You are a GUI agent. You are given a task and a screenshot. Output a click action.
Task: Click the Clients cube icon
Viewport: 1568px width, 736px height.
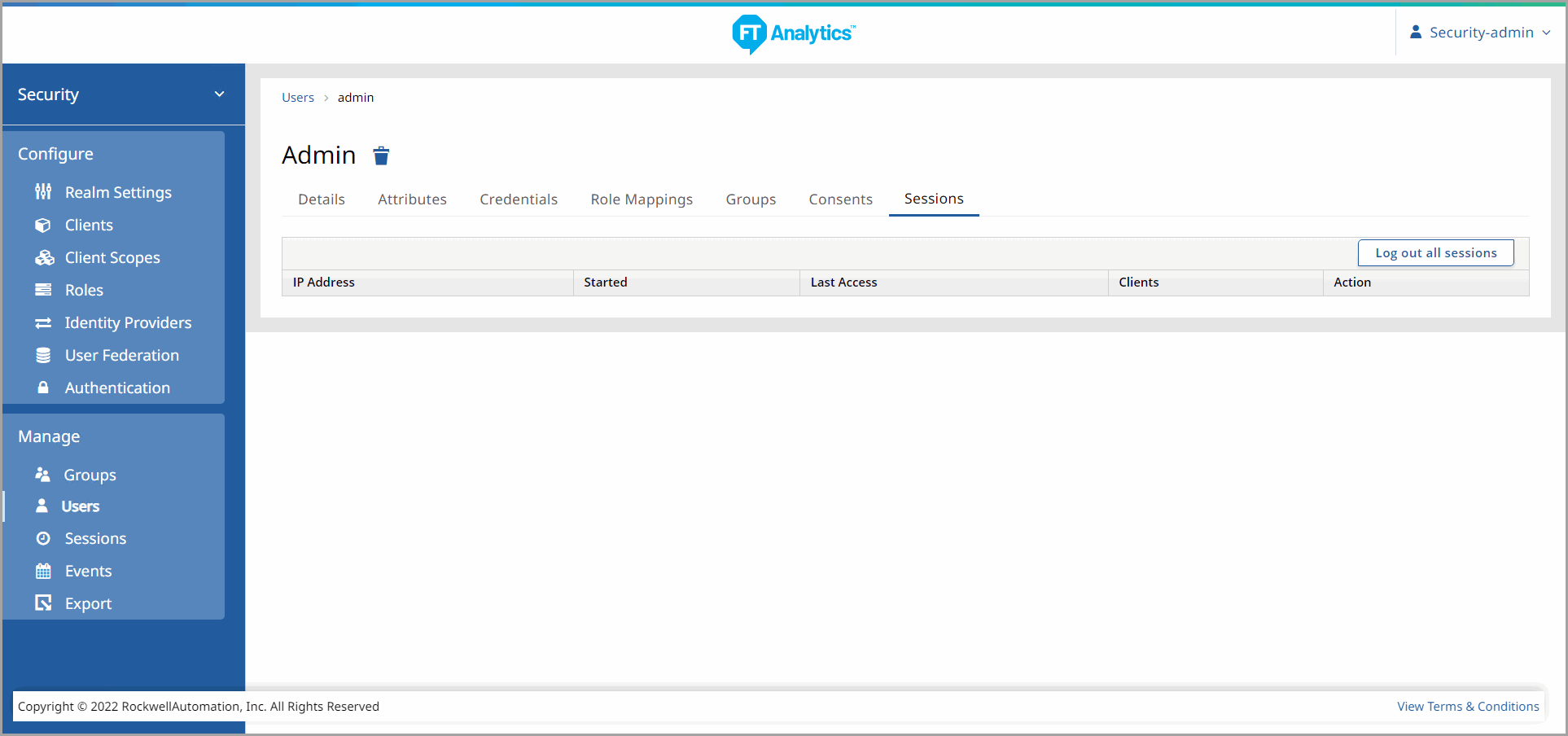43,225
